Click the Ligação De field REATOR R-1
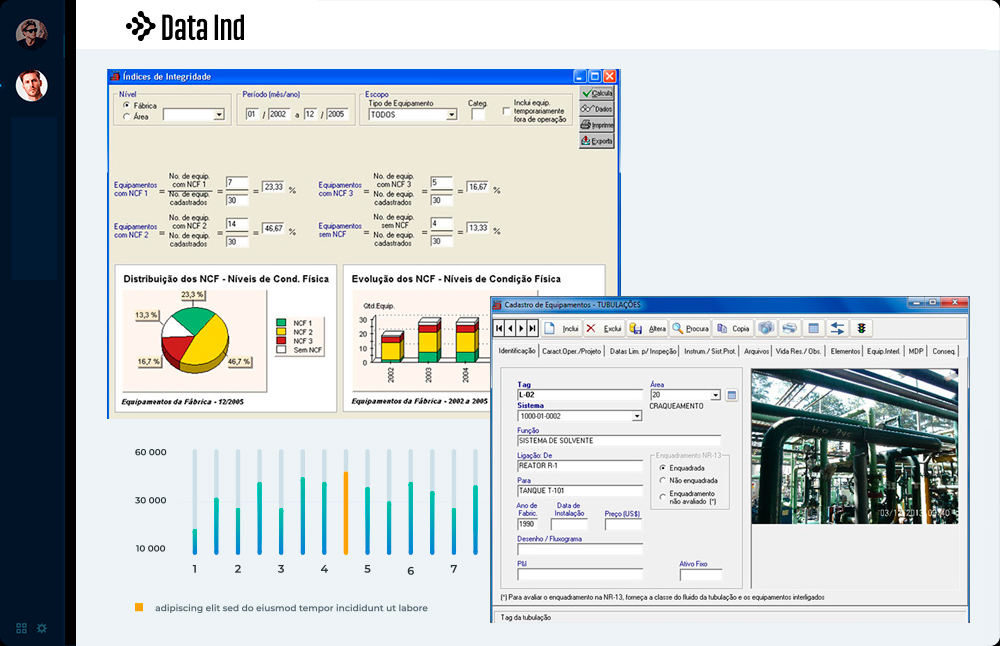1000x646 pixels. tap(580, 466)
